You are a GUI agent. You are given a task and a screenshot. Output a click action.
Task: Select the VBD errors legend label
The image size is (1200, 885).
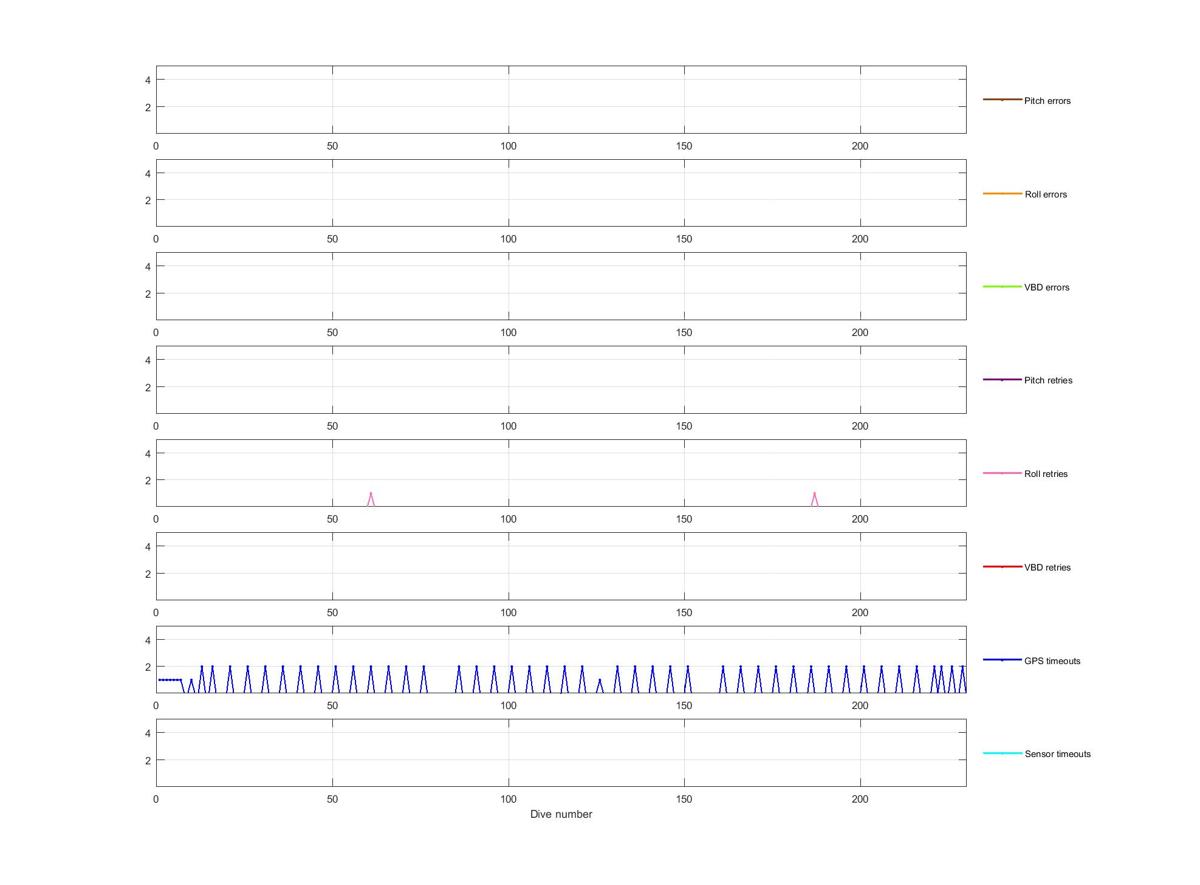1046,287
